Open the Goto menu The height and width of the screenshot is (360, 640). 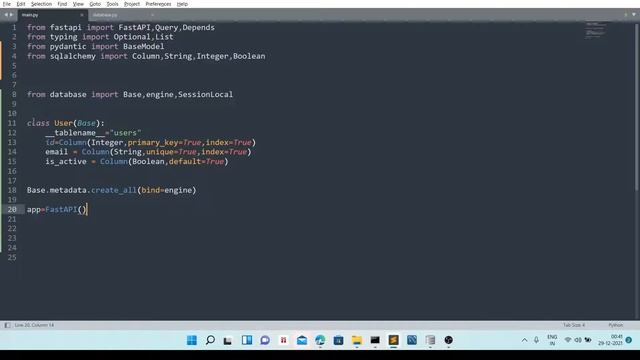point(95,4)
